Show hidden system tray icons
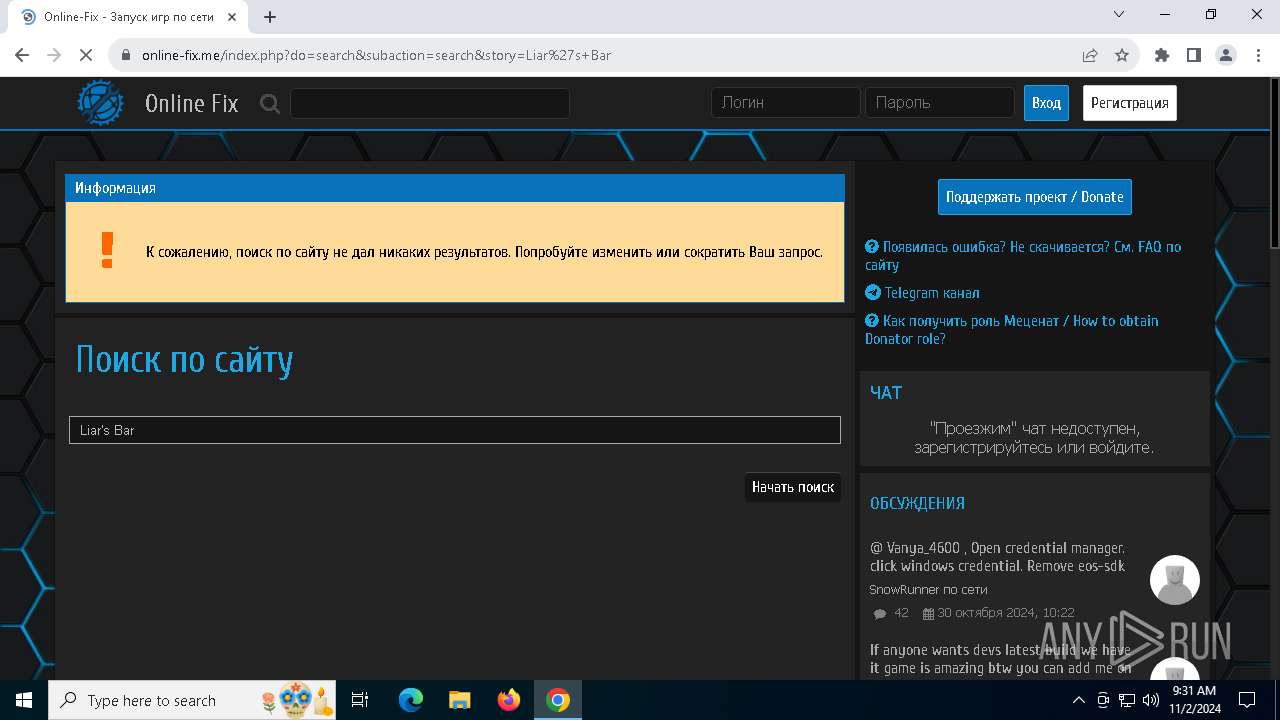1280x720 pixels. point(1079,700)
